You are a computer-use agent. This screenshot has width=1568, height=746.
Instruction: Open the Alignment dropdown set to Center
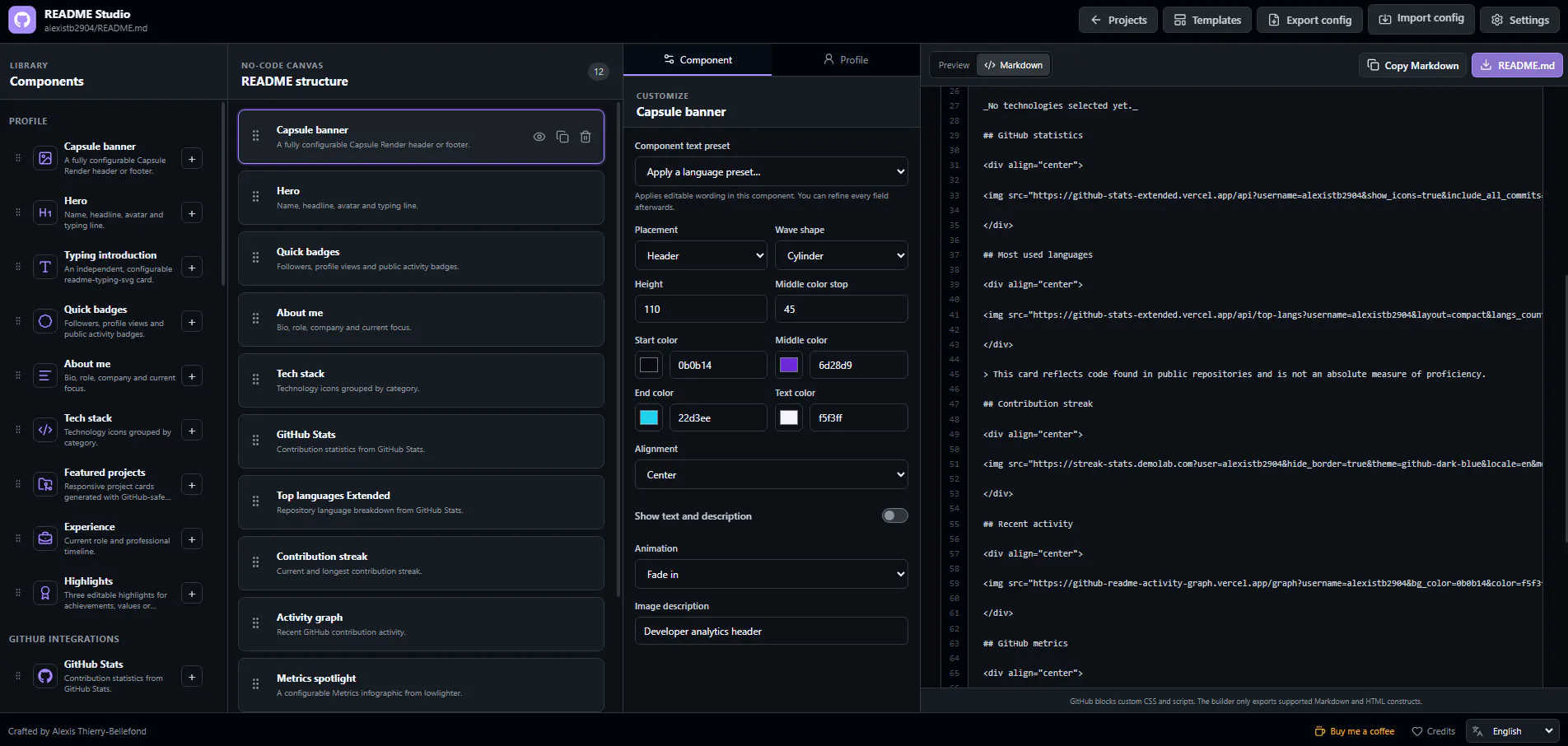(772, 474)
